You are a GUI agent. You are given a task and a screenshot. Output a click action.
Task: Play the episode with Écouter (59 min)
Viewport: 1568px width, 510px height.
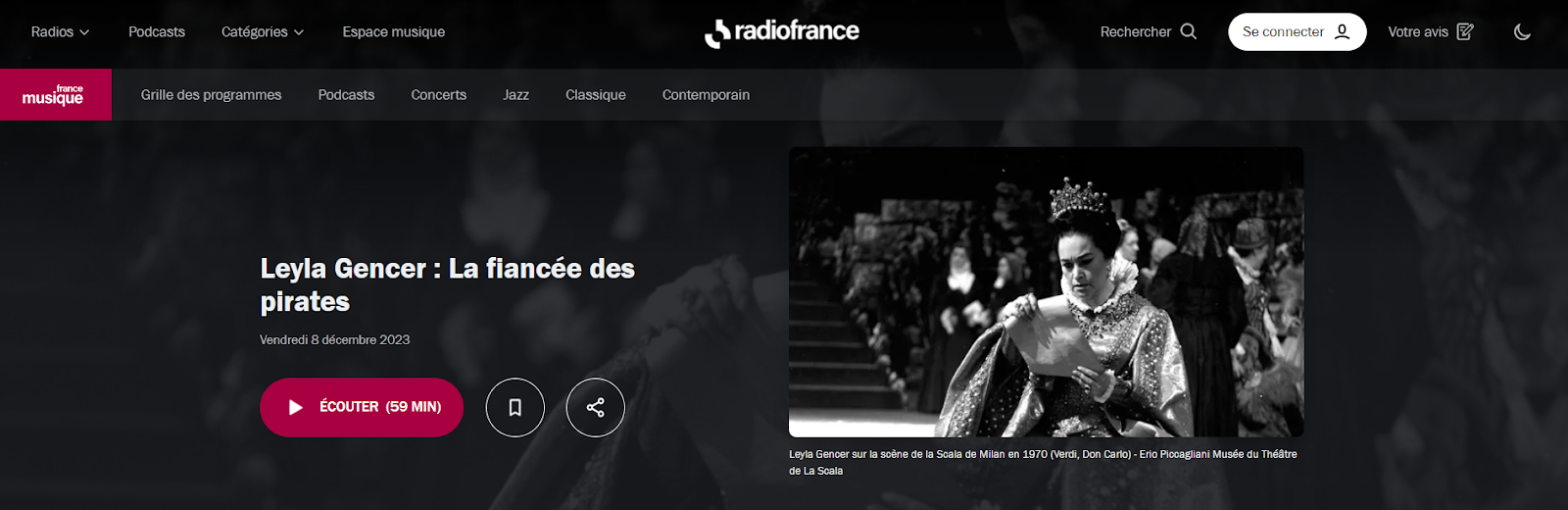pos(362,407)
